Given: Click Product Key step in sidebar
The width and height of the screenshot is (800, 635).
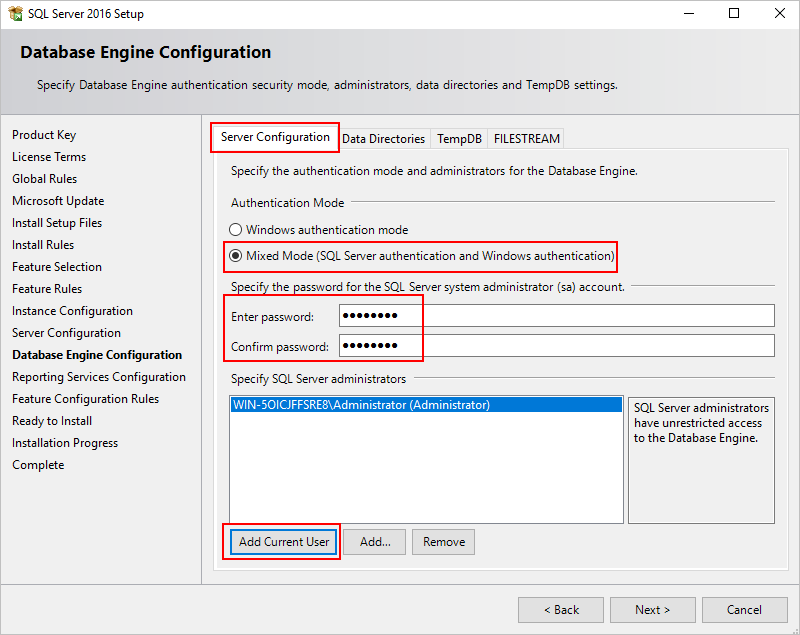Looking at the screenshot, I should (44, 135).
